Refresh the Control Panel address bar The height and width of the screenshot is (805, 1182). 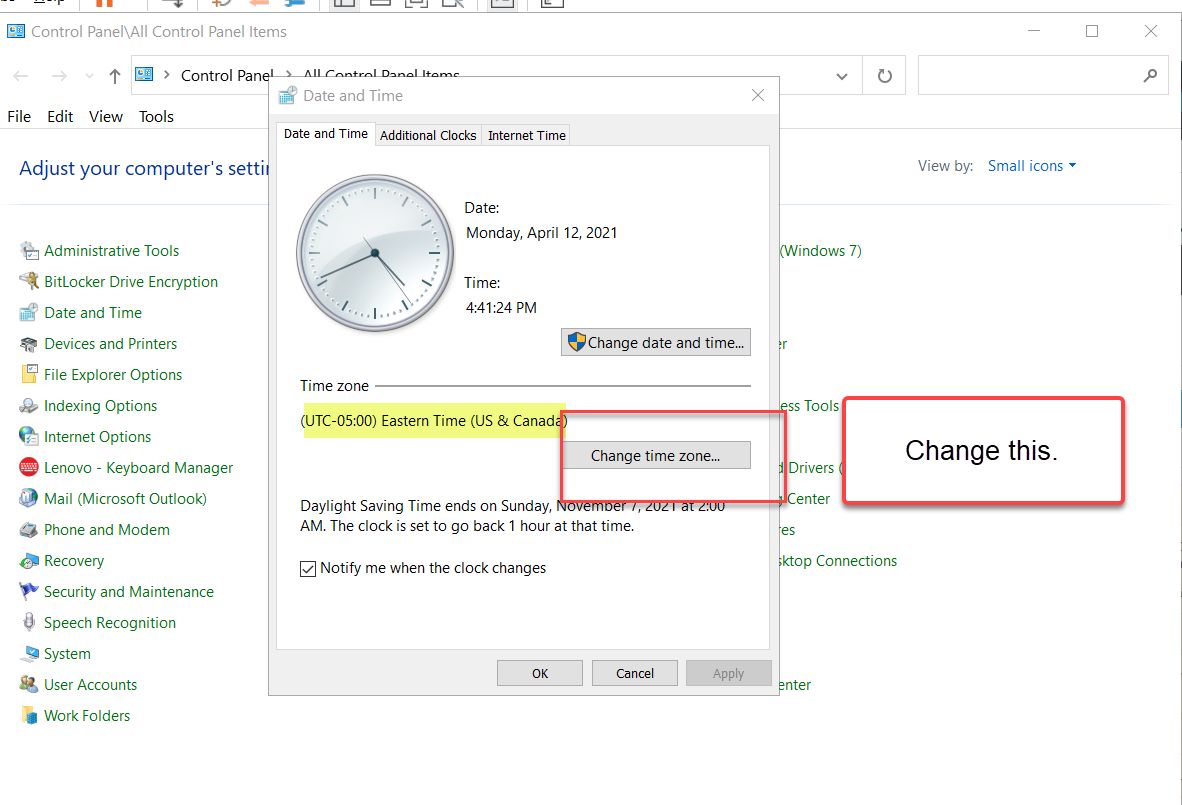pos(884,75)
